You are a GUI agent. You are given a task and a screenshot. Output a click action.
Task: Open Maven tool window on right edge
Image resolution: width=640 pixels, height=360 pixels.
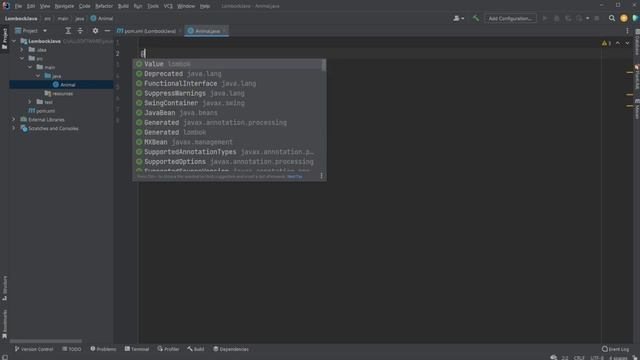[637, 109]
